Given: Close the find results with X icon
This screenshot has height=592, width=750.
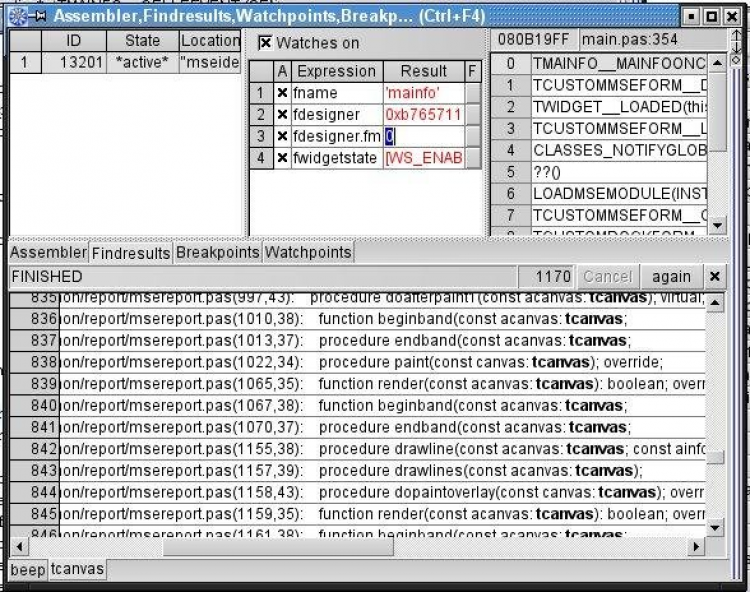Looking at the screenshot, I should point(714,276).
